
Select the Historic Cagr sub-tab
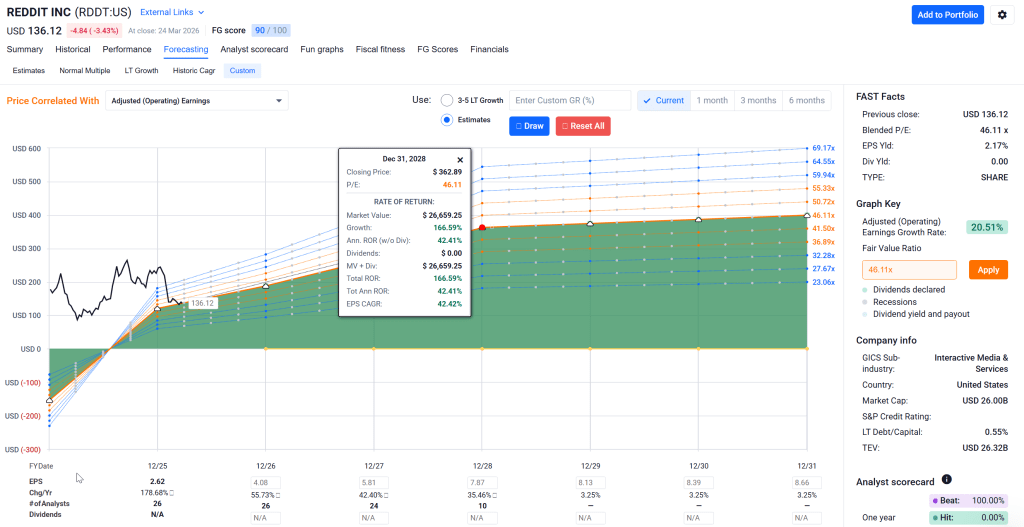pos(194,71)
